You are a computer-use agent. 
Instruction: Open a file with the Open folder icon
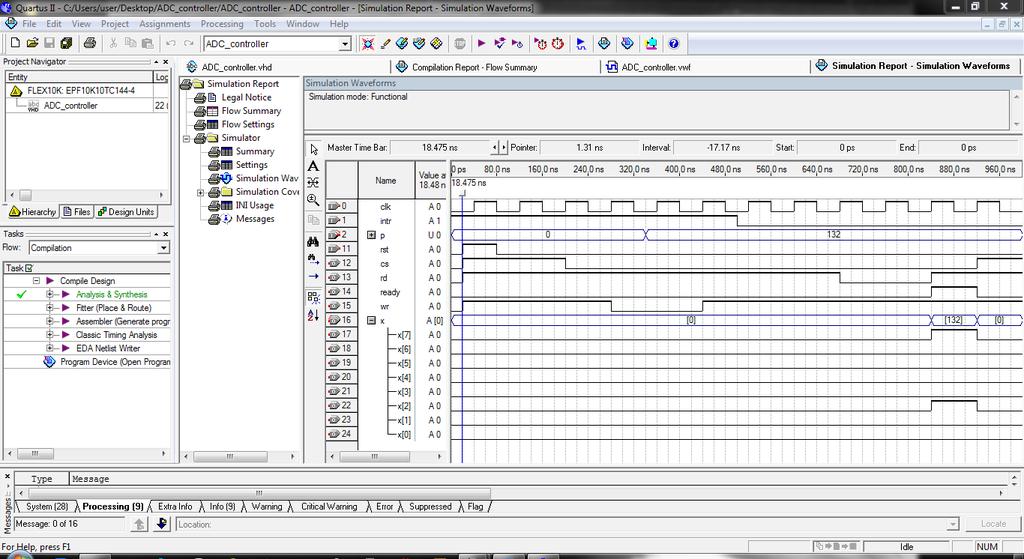32,43
